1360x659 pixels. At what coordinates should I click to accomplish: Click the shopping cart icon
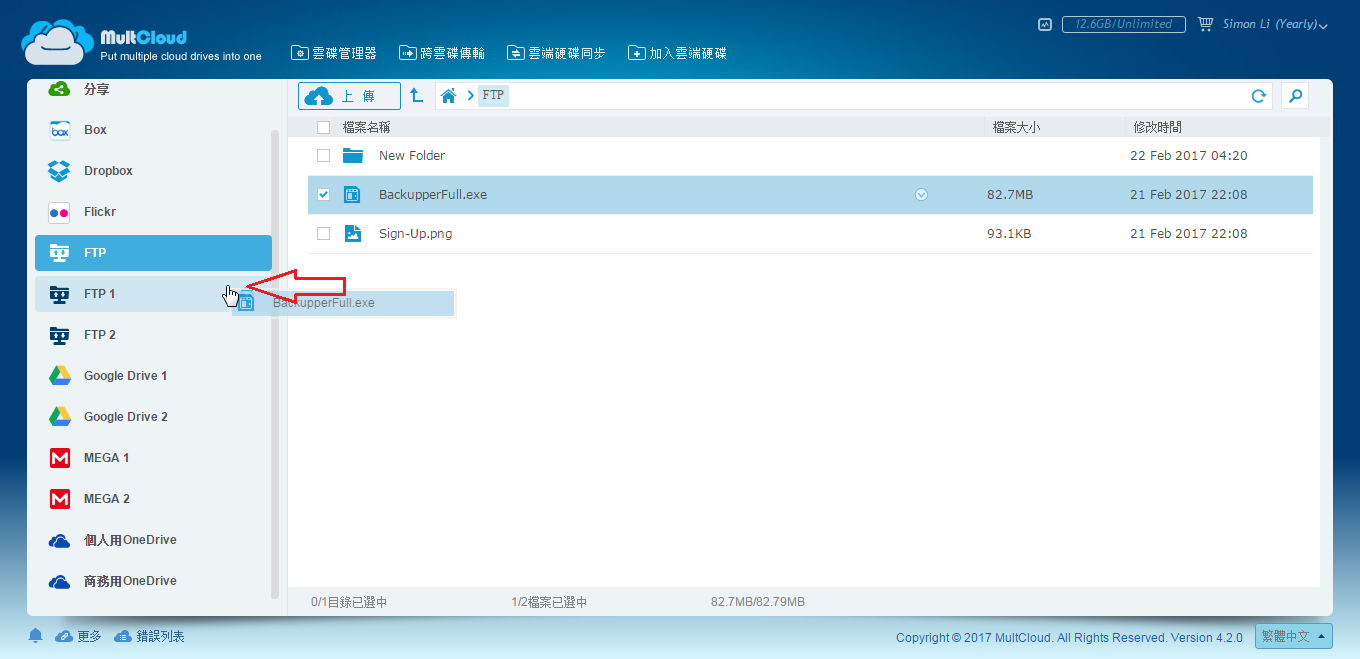click(1205, 24)
